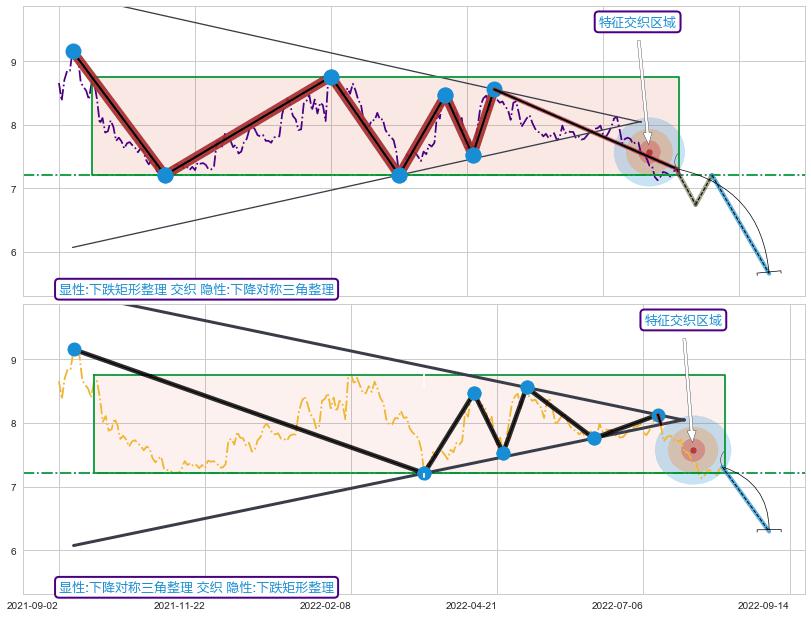The height and width of the screenshot is (617, 811).
Task: Select the leftmost blue marker in bottom chart
Action: coord(74,349)
